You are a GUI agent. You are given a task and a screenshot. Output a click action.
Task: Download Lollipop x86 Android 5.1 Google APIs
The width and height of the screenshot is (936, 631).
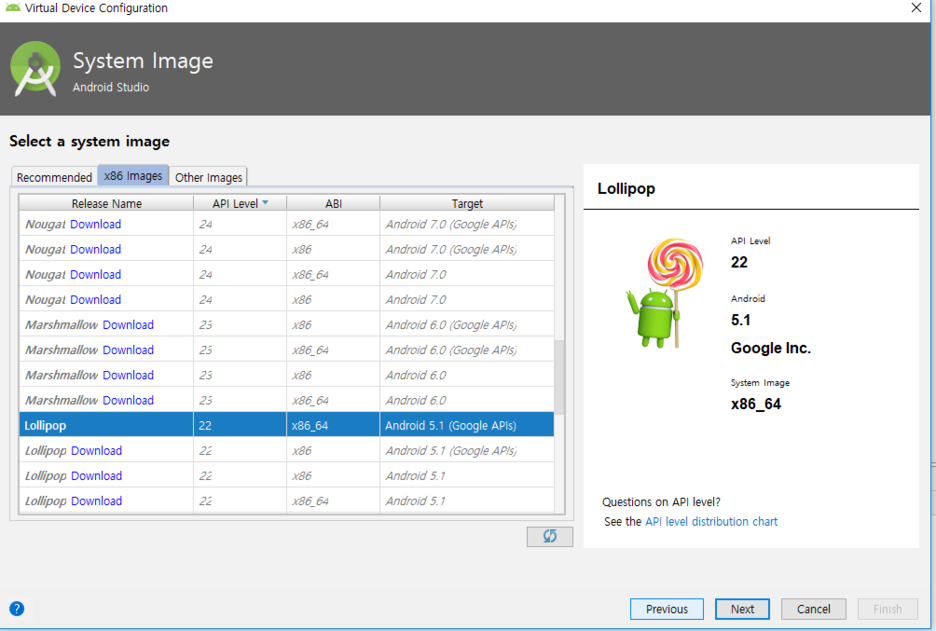[x=96, y=450]
